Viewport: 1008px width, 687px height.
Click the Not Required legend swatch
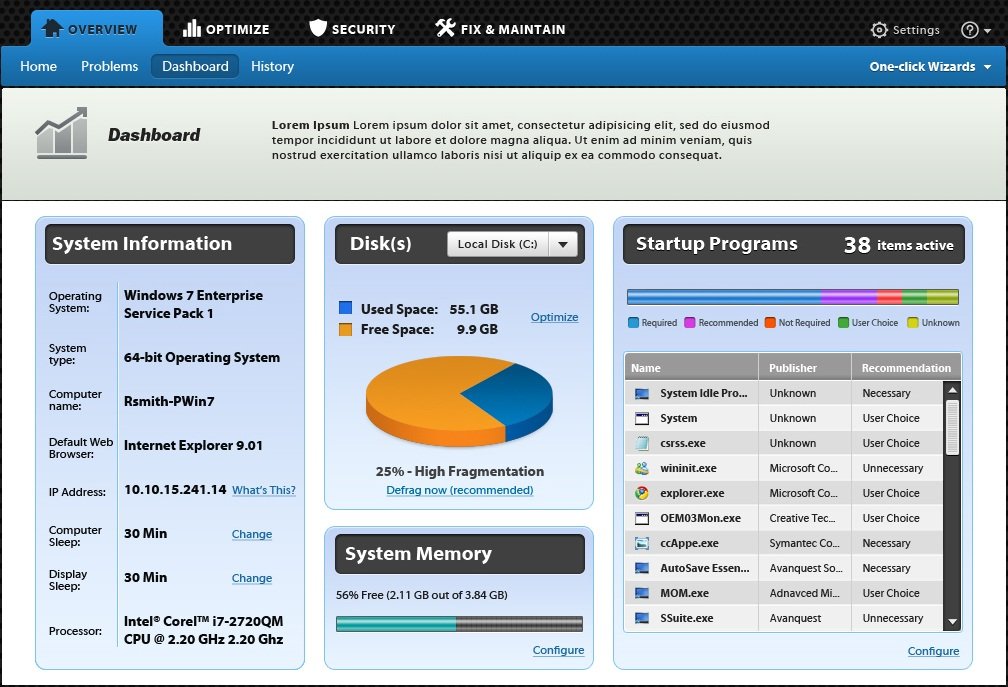coord(770,323)
